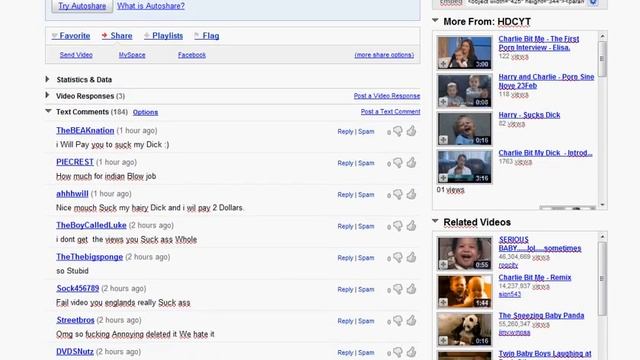The width and height of the screenshot is (640, 360).
Task: Open Charlie Bit Me - Remix video link
Action: point(535,278)
